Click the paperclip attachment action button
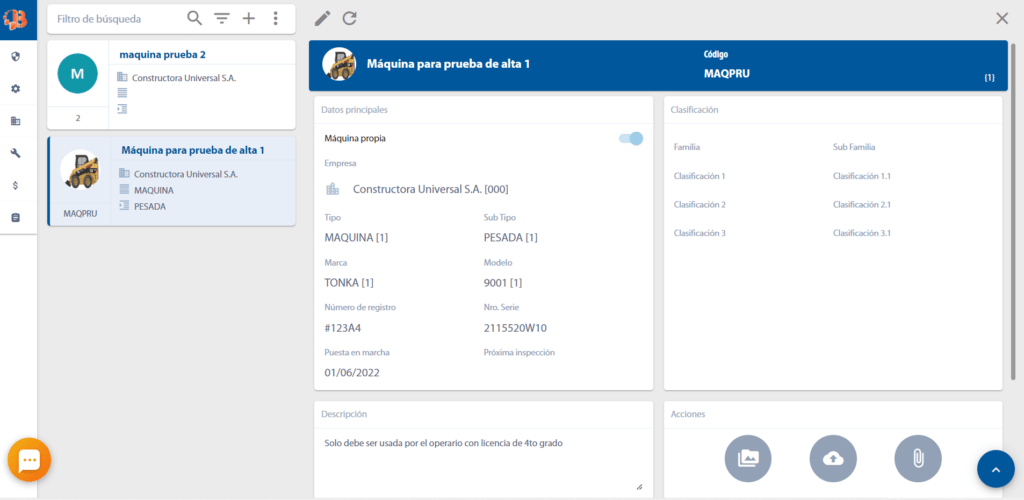 click(x=917, y=458)
